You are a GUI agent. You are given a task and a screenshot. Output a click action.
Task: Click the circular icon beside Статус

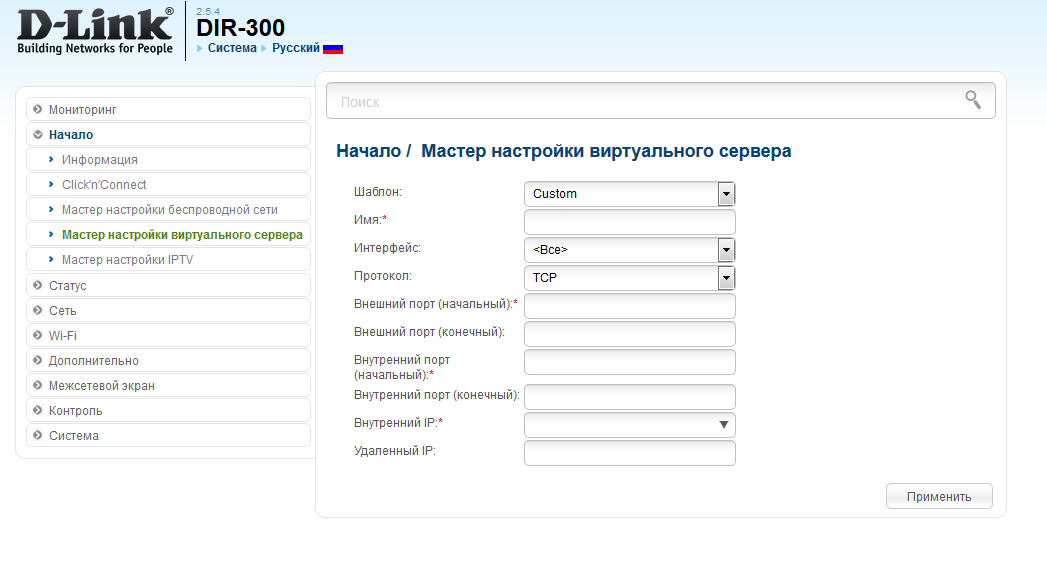pos(38,285)
